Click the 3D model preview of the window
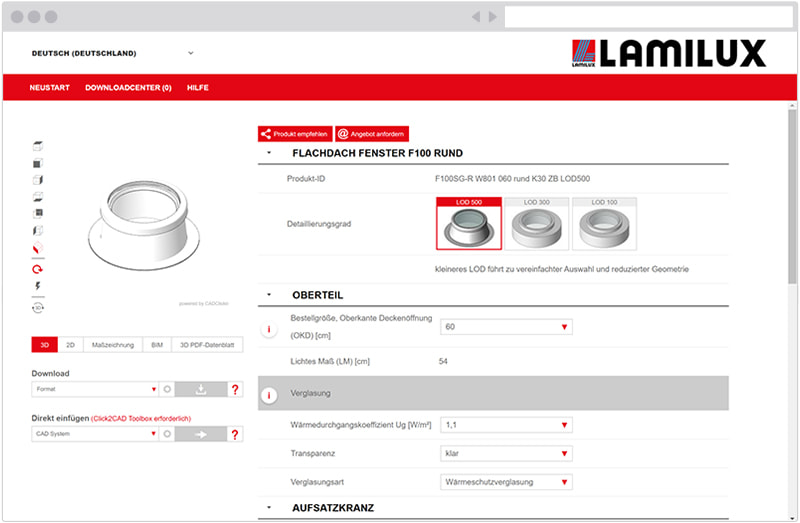Screen dimensions: 800x523 [x=144, y=225]
